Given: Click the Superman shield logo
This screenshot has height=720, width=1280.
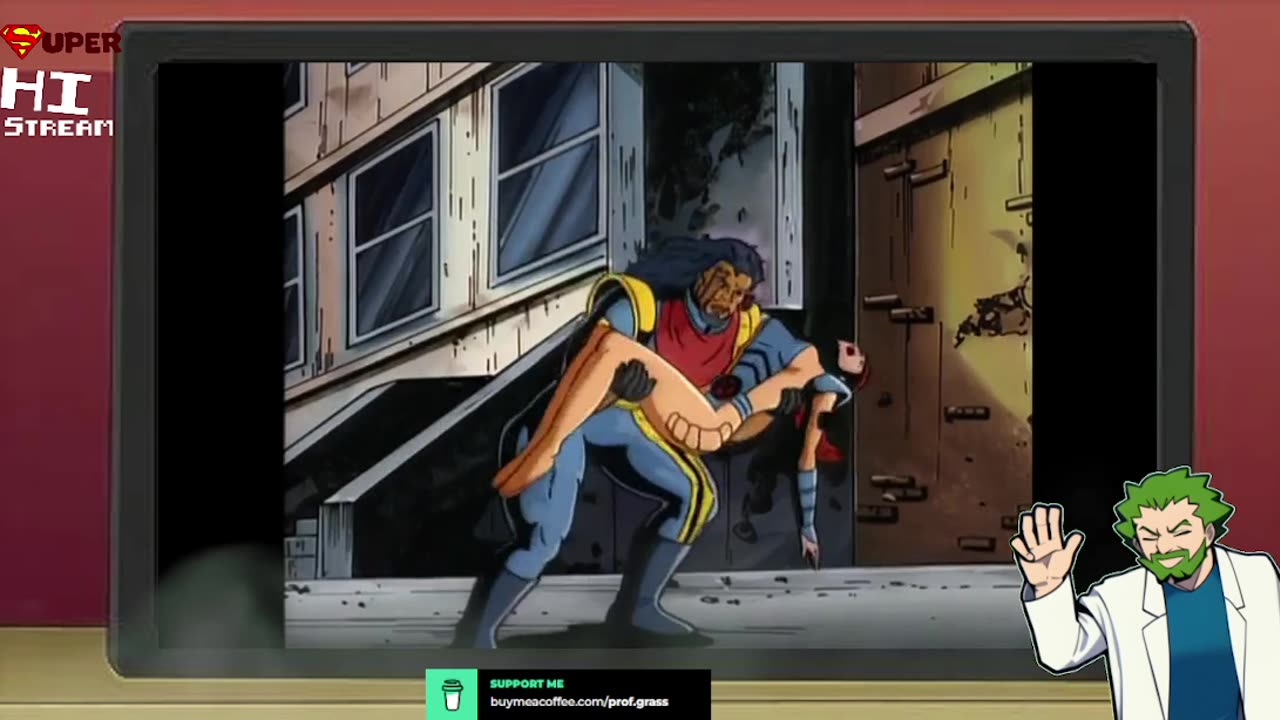Looking at the screenshot, I should pyautogui.click(x=21, y=42).
